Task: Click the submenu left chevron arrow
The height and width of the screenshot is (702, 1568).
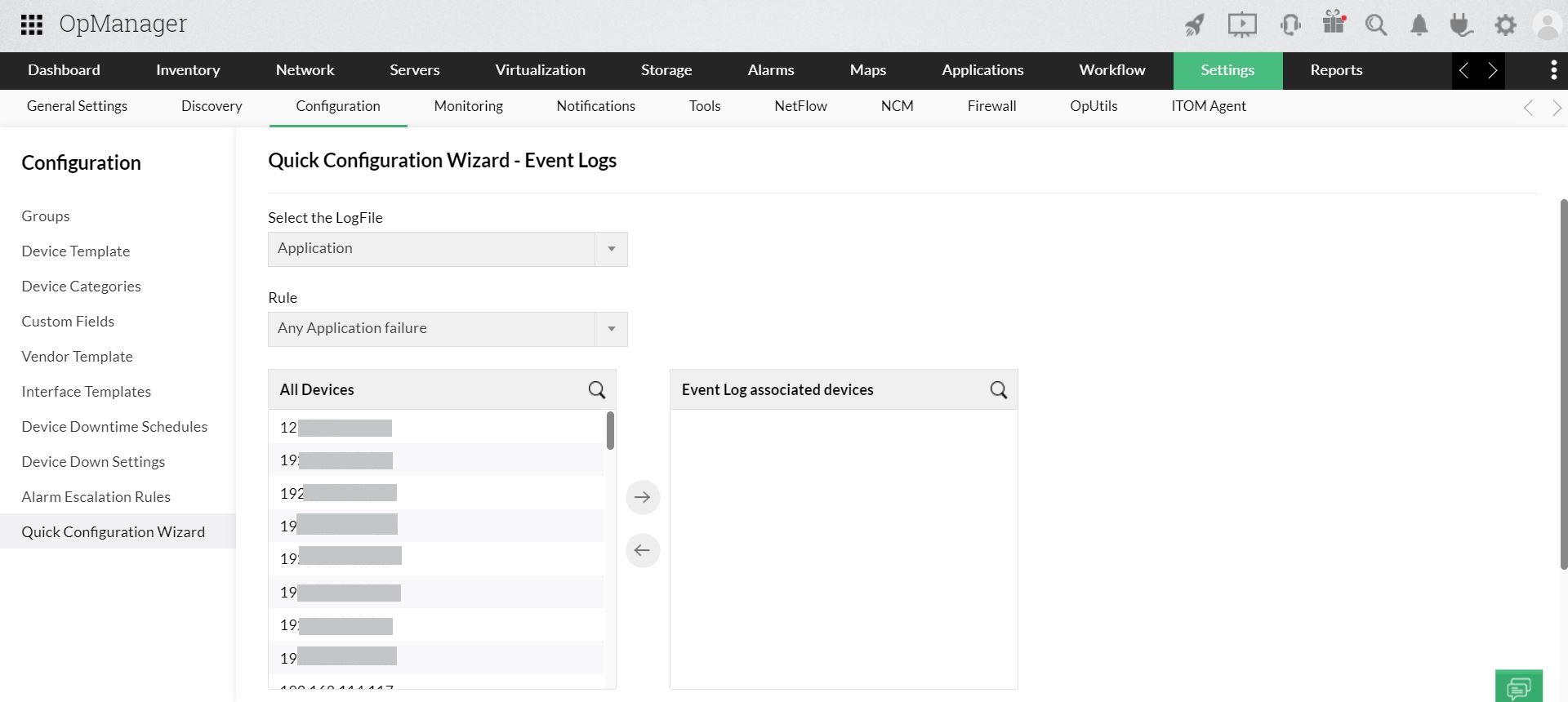Action: click(x=1528, y=108)
